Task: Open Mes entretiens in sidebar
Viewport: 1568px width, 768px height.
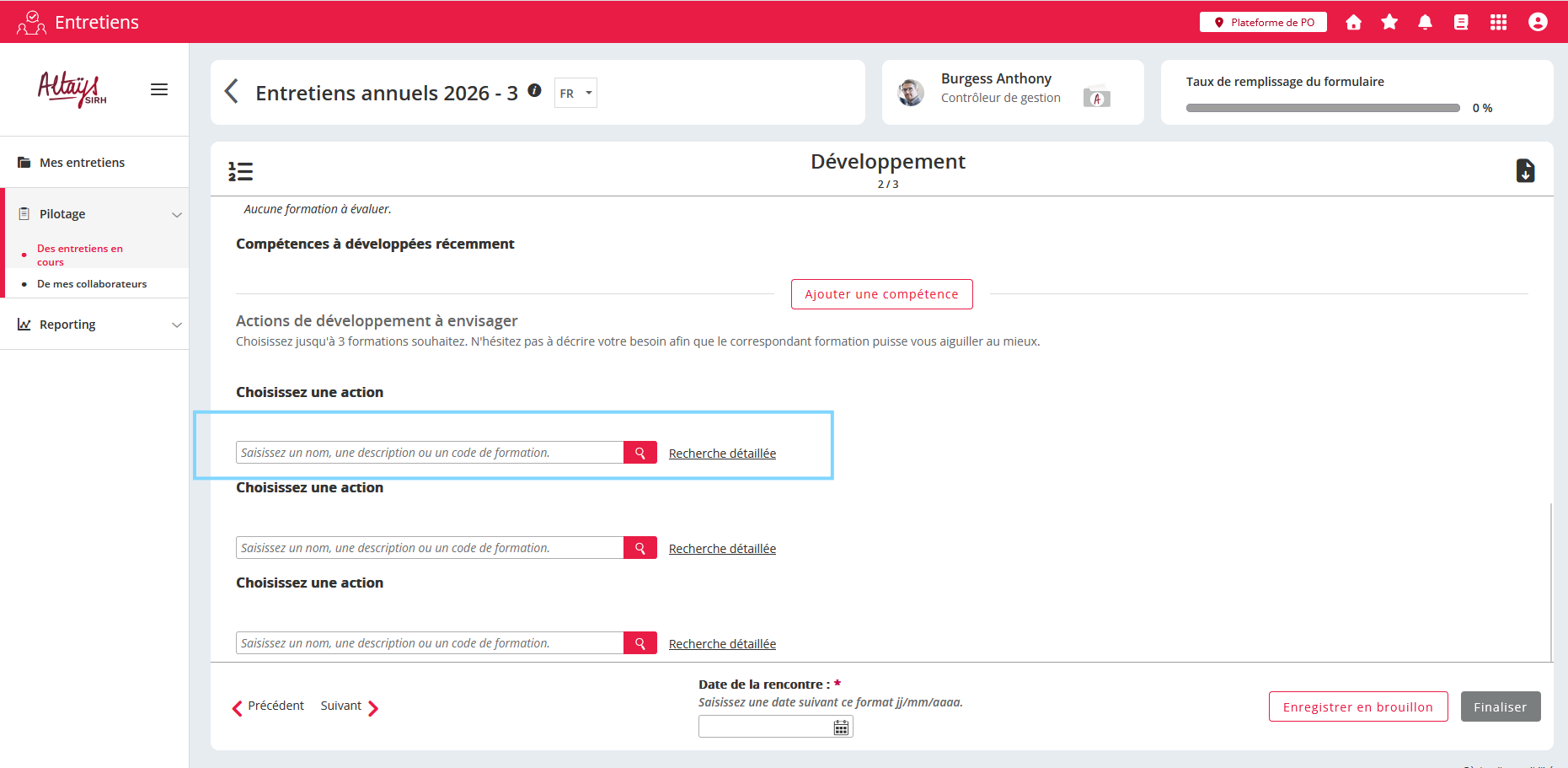Action: point(82,163)
